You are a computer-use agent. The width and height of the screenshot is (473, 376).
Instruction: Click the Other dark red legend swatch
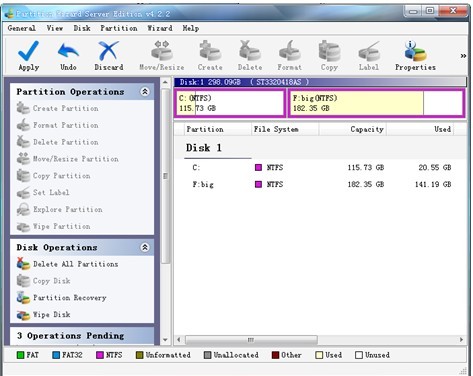pyautogui.click(x=275, y=355)
